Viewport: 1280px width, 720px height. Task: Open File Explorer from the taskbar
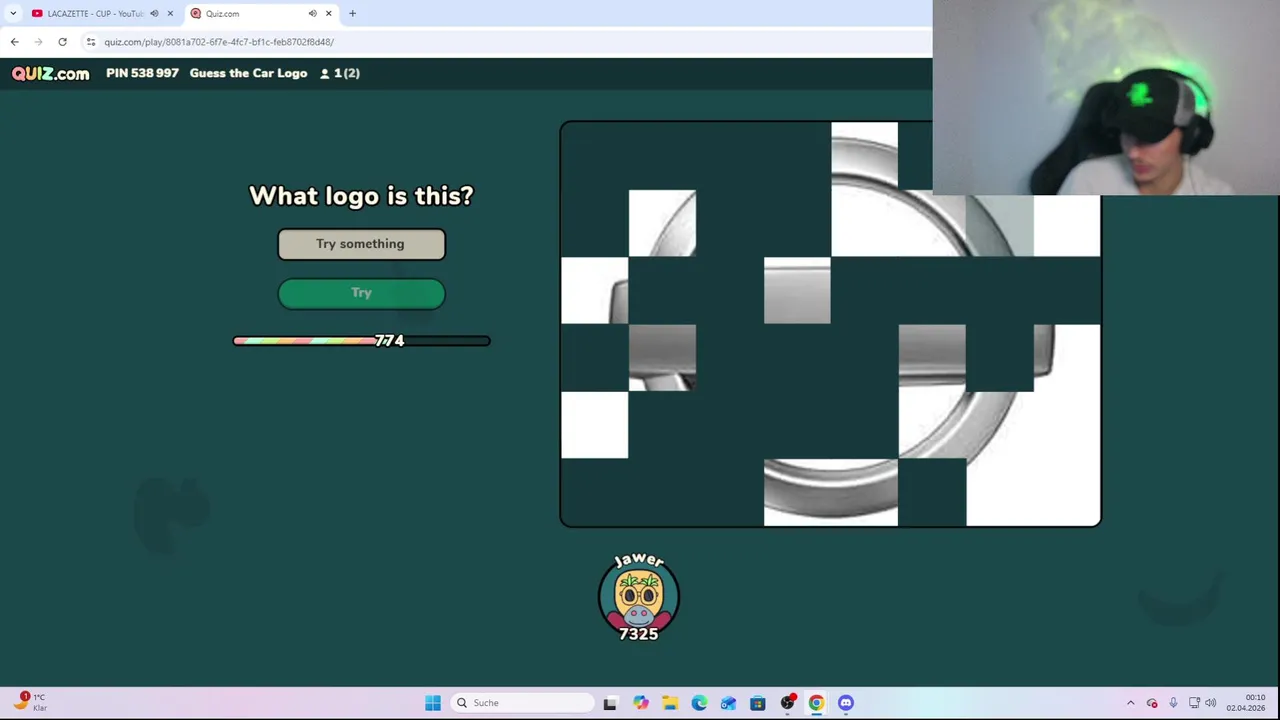pyautogui.click(x=669, y=703)
